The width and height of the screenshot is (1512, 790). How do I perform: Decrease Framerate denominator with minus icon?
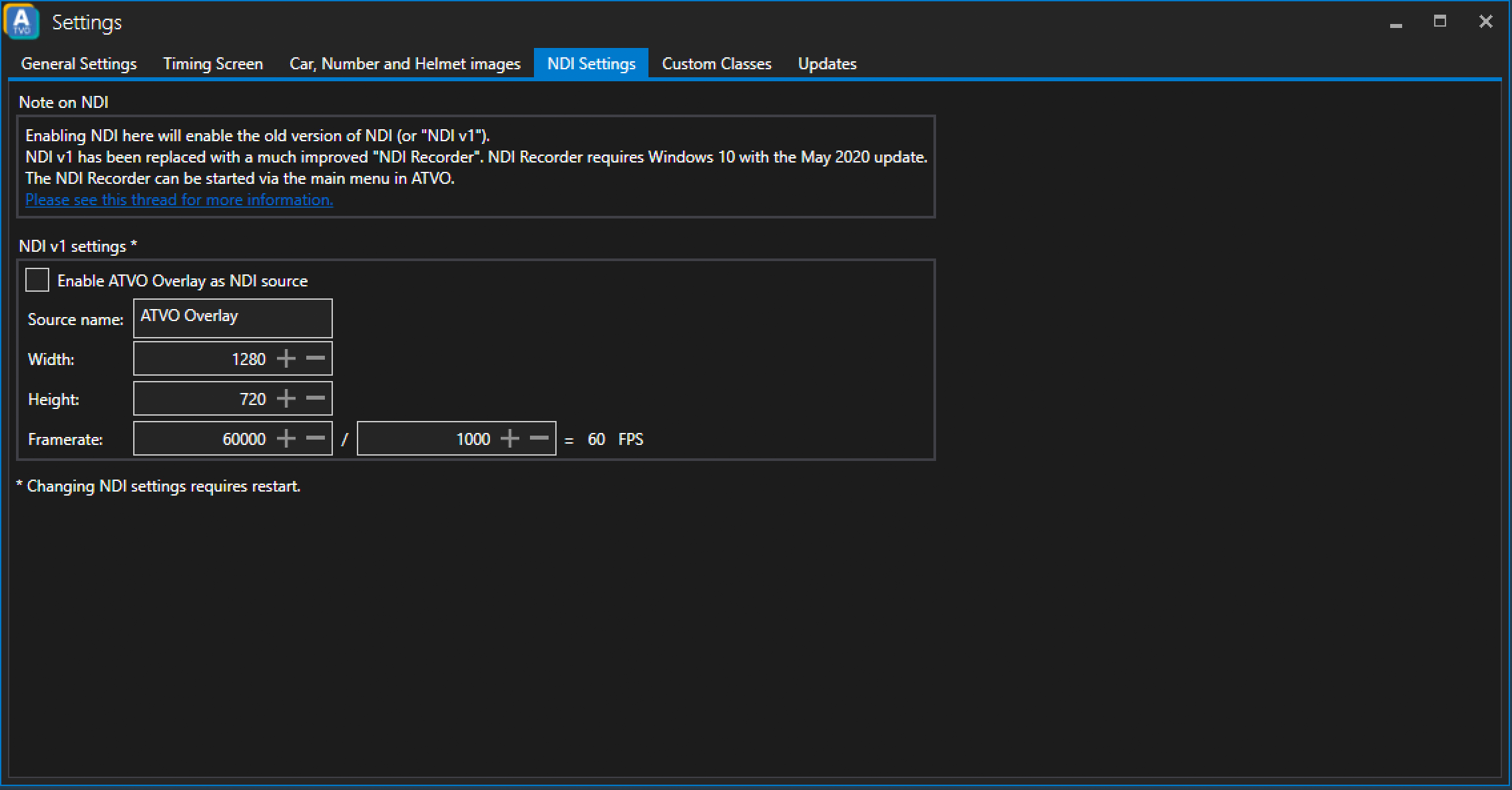pos(539,439)
